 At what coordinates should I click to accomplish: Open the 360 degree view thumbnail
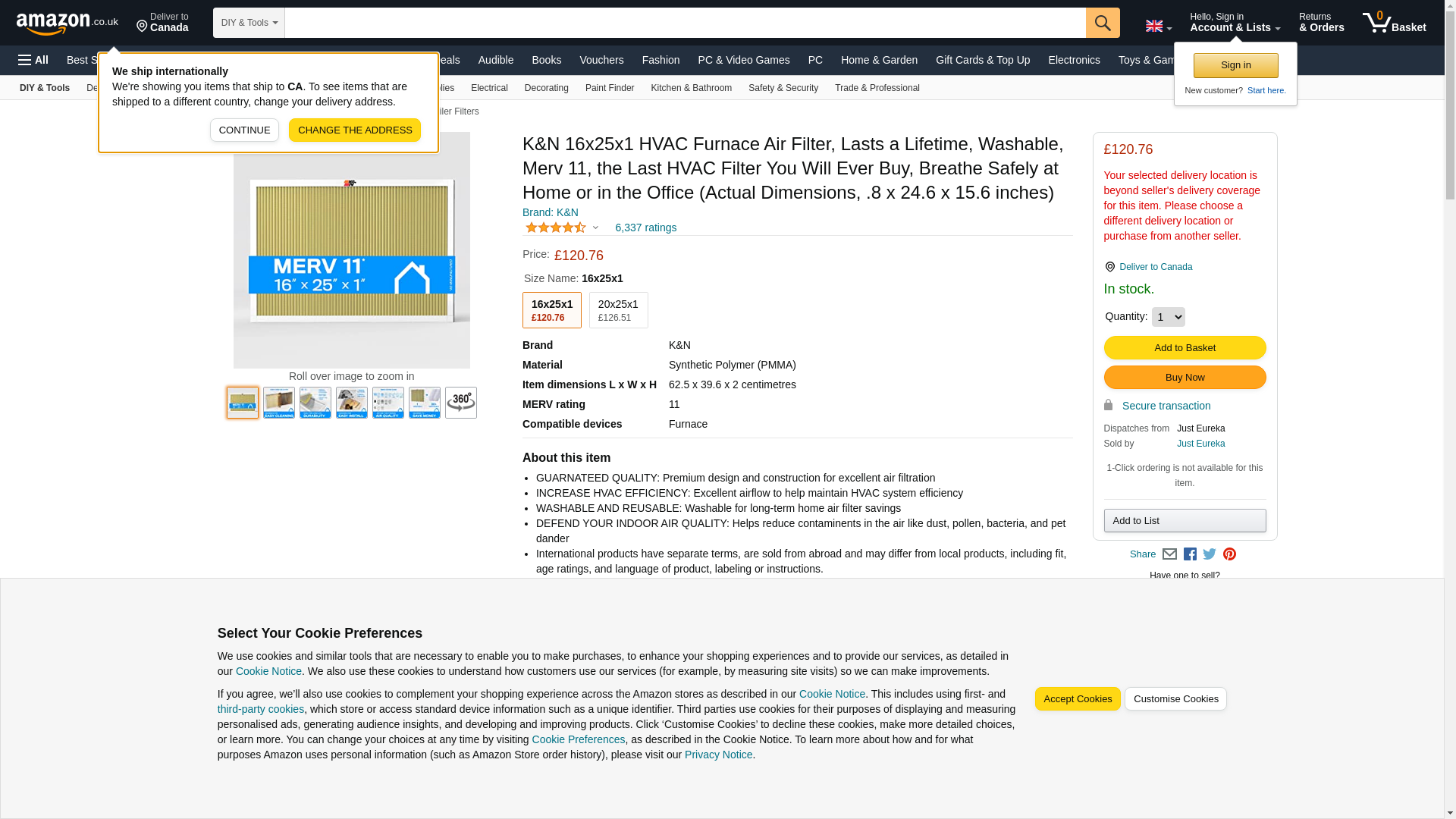[460, 403]
